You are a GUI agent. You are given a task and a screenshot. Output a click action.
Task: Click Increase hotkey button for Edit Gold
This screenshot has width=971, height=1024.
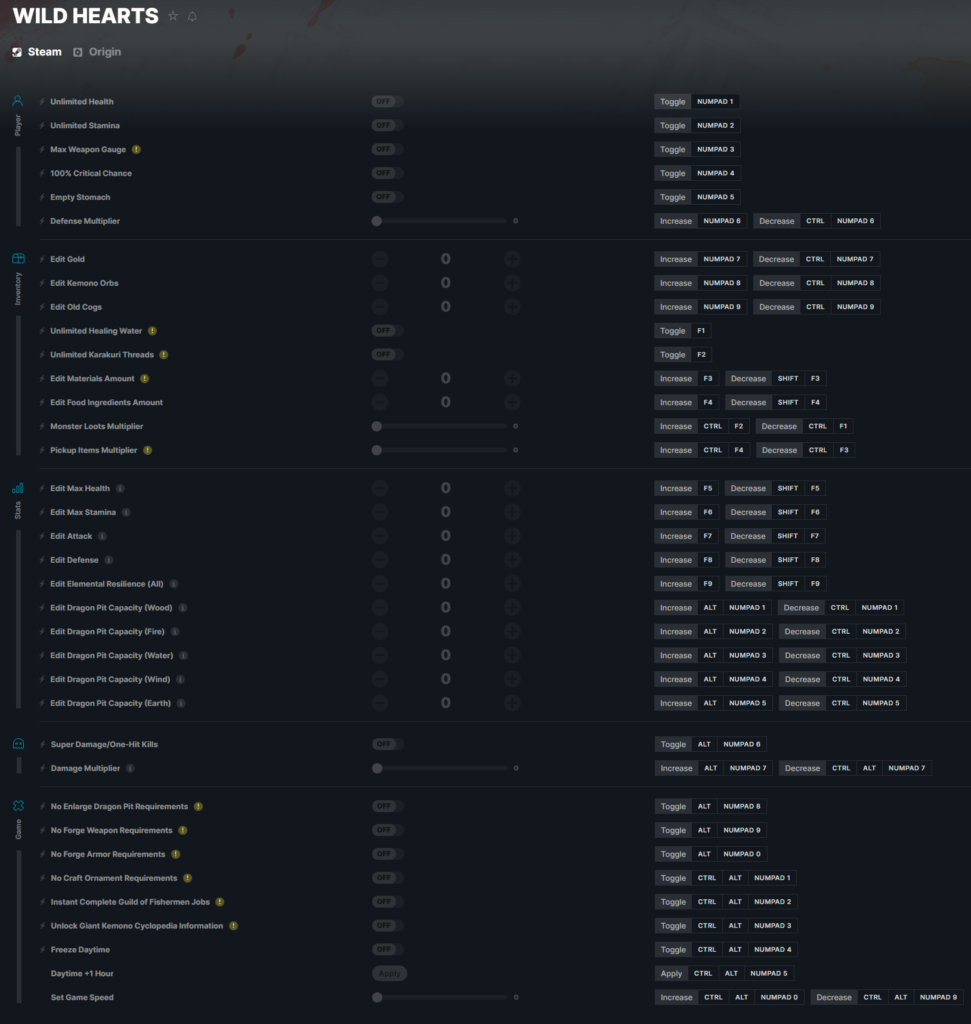coord(675,259)
